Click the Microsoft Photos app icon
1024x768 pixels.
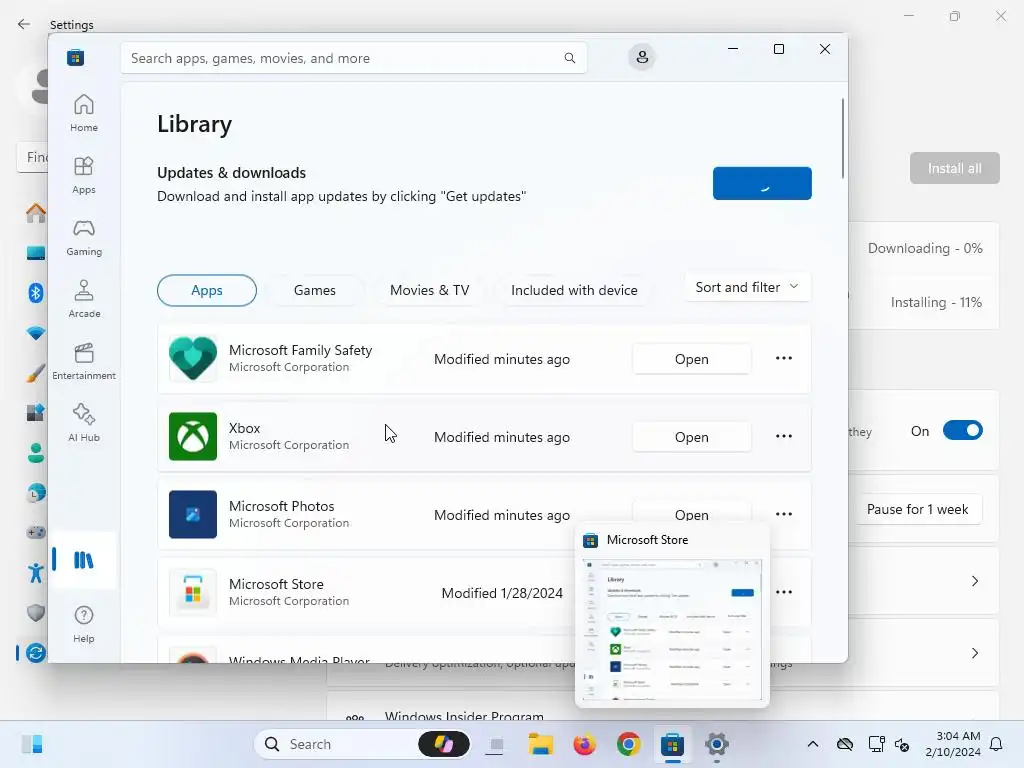[193, 514]
